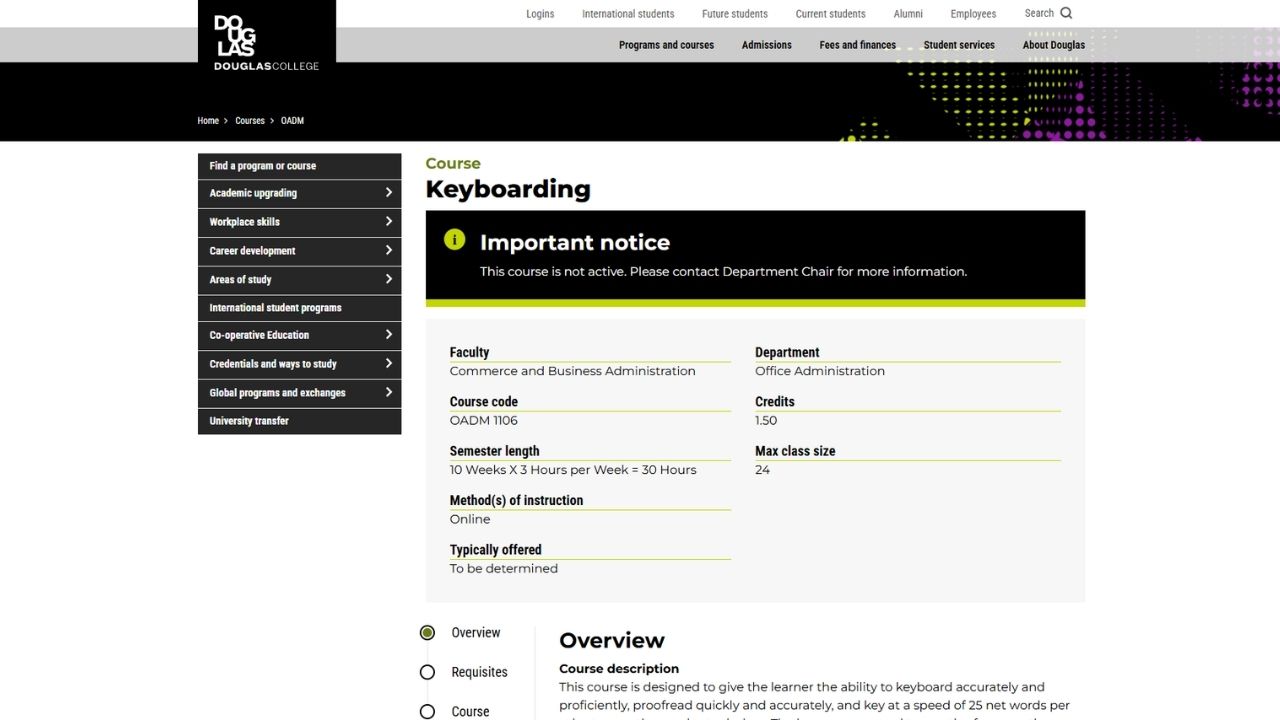This screenshot has width=1280, height=720.
Task: Click the 1.50 credits value
Action: (x=766, y=420)
